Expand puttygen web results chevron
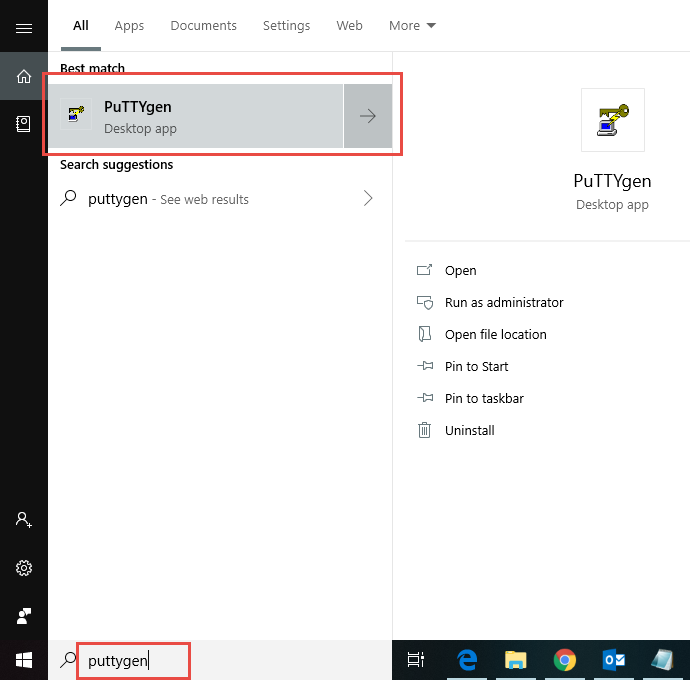This screenshot has width=690, height=680. (x=368, y=198)
